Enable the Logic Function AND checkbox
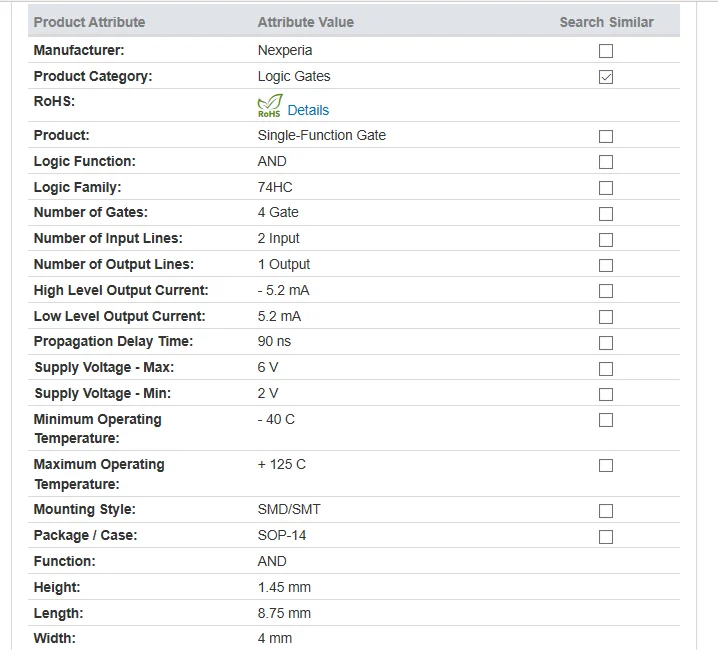The width and height of the screenshot is (718, 650). point(605,162)
